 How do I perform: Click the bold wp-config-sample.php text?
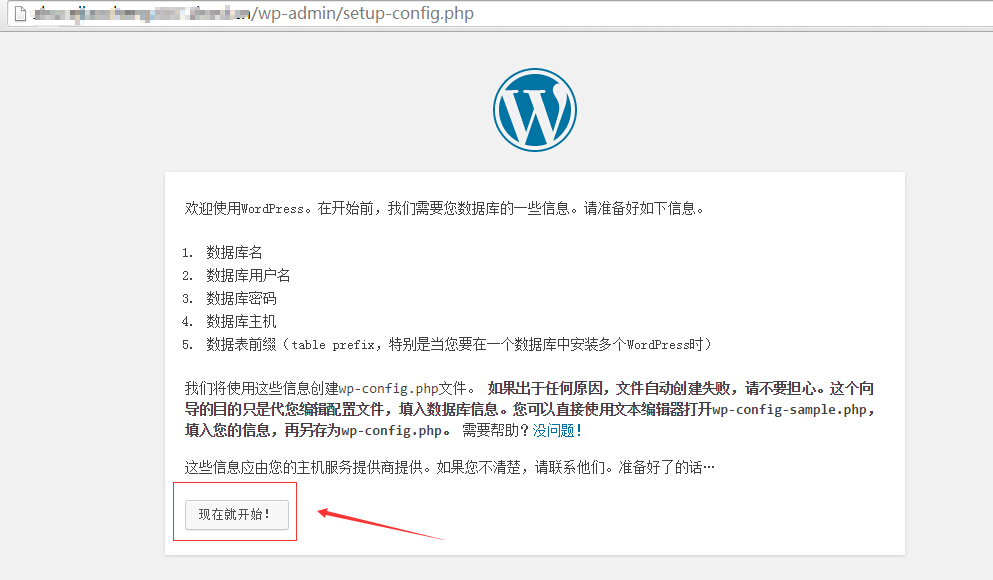(x=789, y=410)
